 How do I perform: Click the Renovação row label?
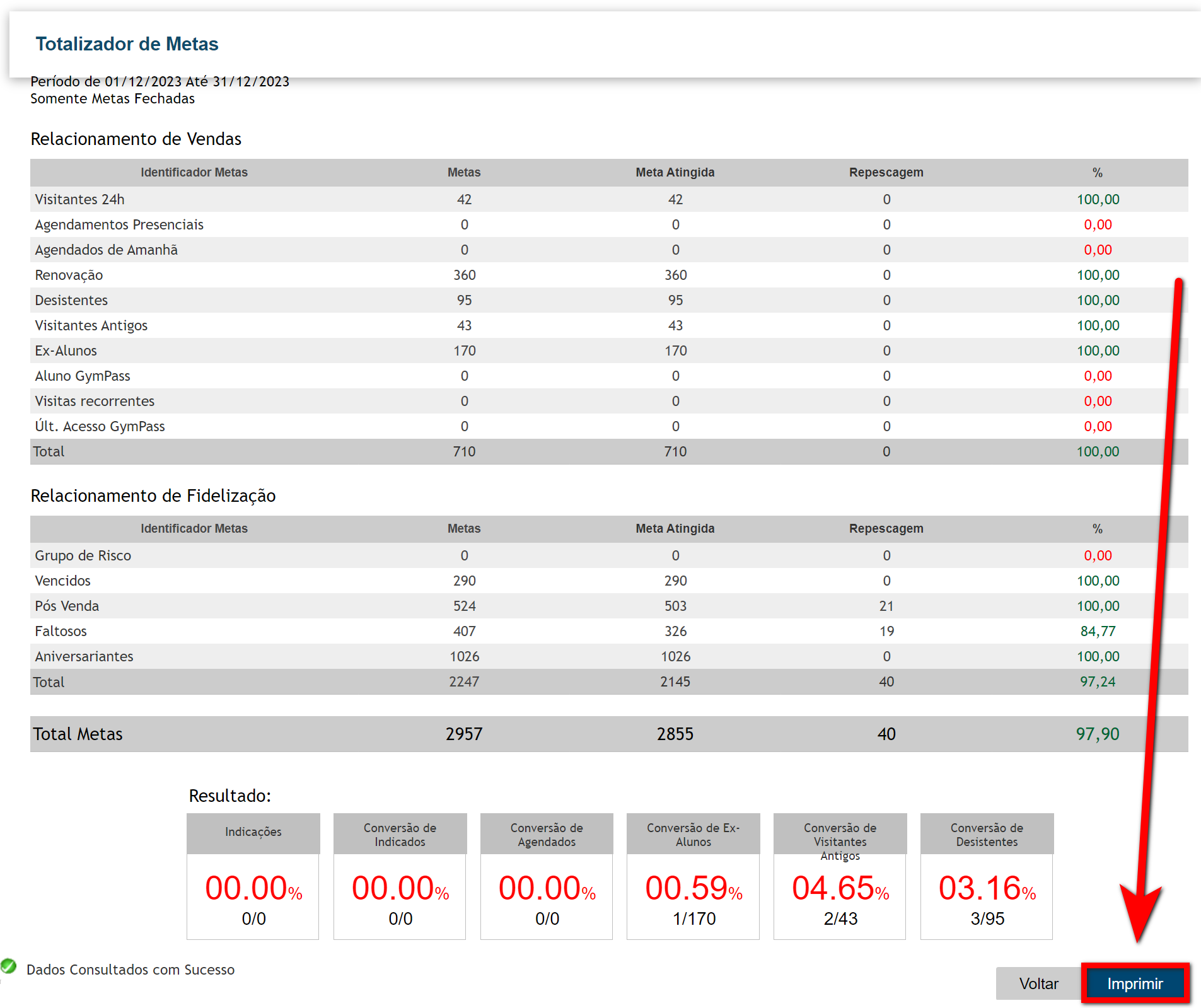[69, 275]
